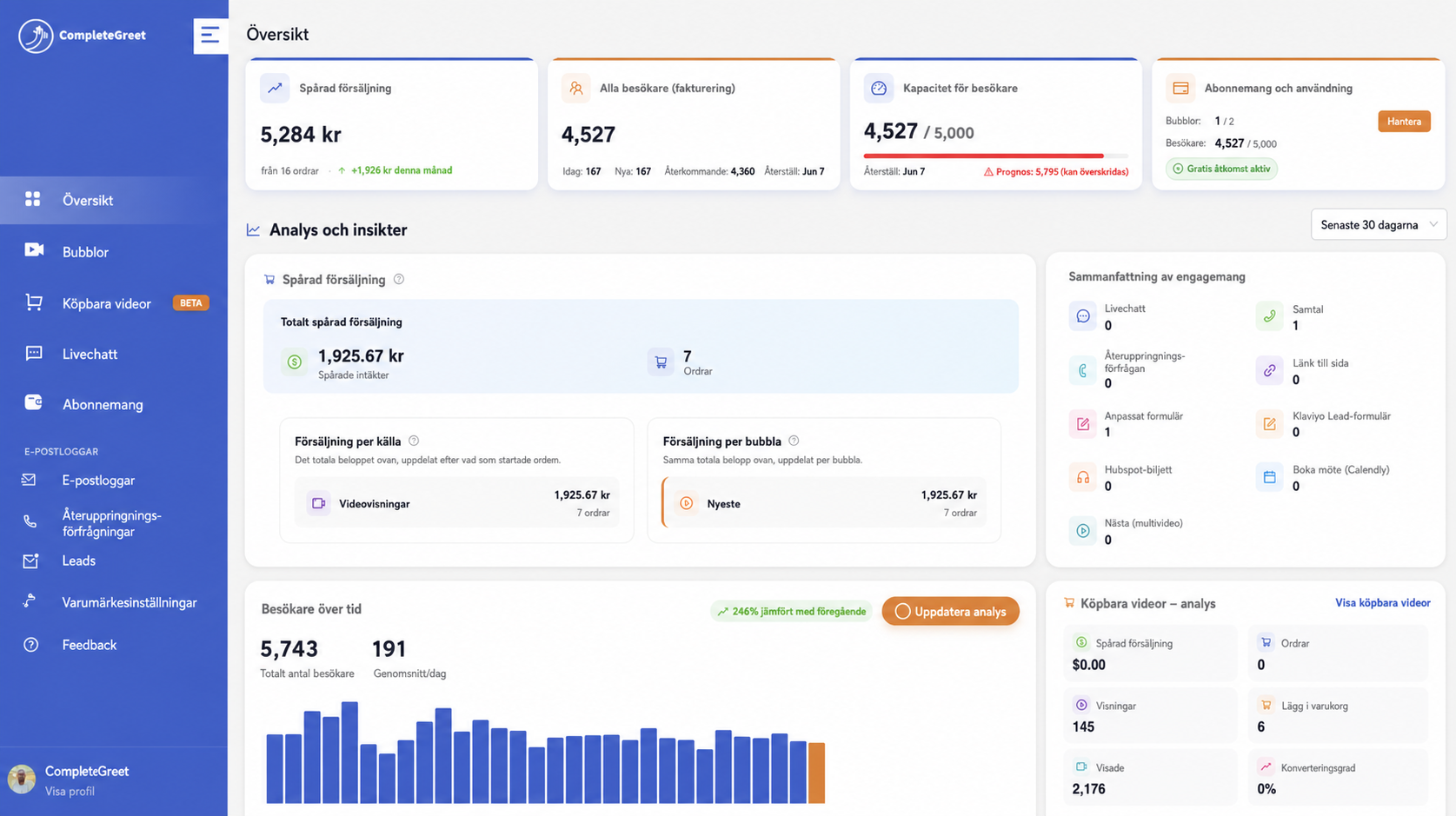Click the Kapacitet för besökare gauge icon
1456x816 pixels.
(x=878, y=88)
